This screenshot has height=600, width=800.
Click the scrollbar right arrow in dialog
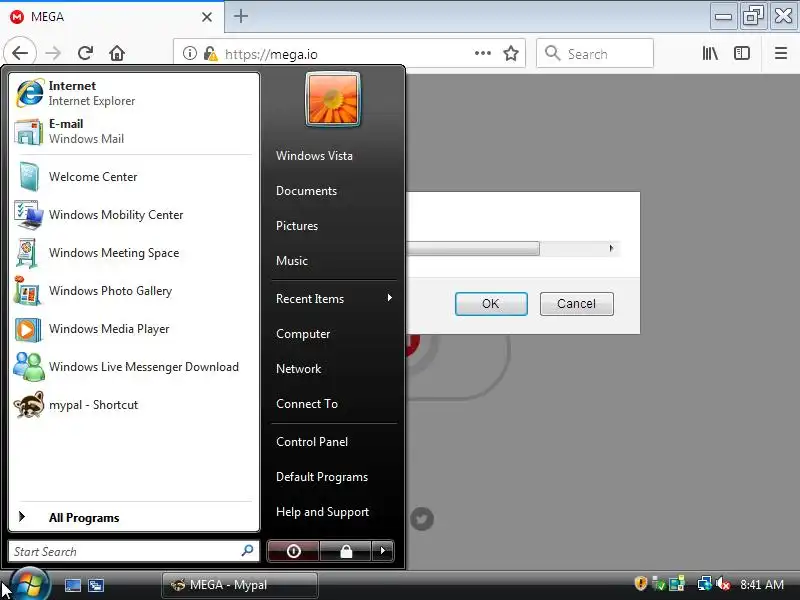tap(611, 248)
